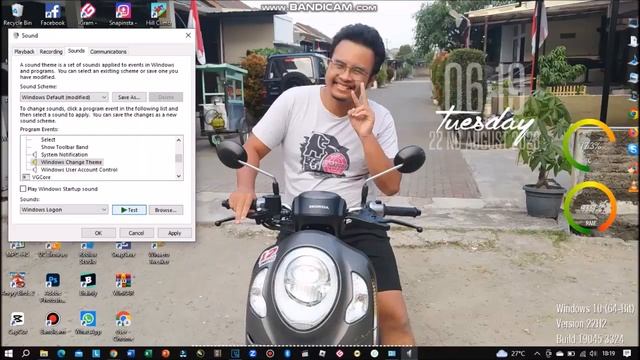Click the taskbar clock showing 18:19
Viewport: 640px width, 360px height.
608,353
